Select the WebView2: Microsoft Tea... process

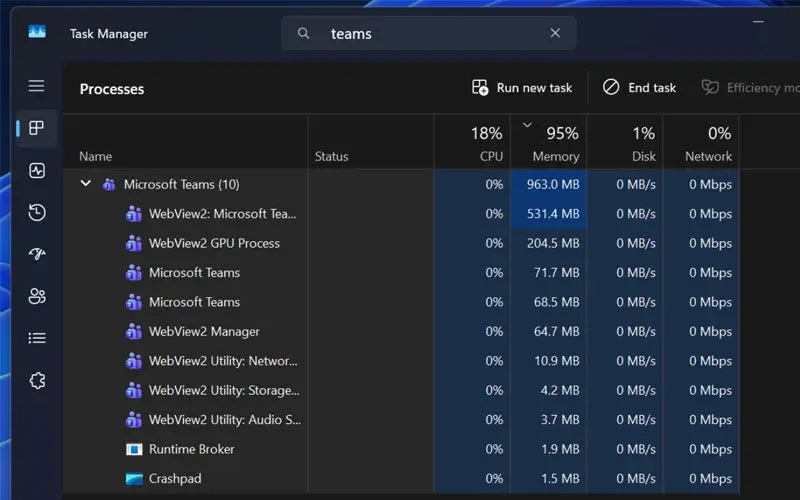tap(401, 214)
